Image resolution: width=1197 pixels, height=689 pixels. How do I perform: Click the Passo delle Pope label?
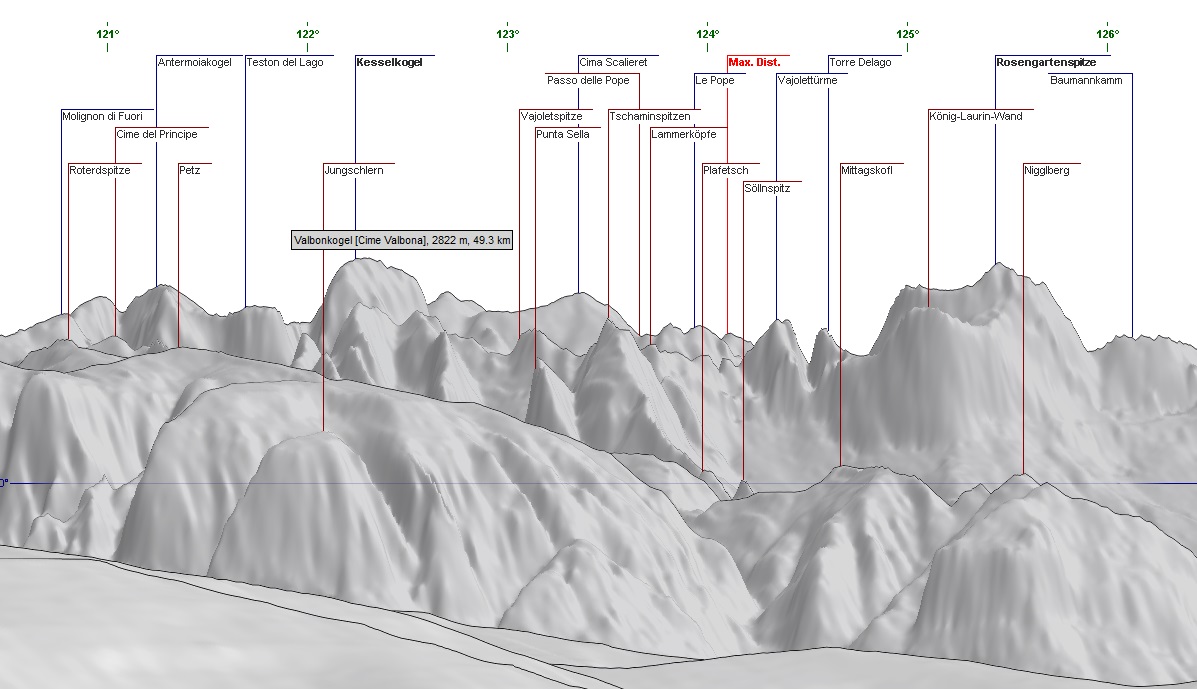tap(588, 80)
